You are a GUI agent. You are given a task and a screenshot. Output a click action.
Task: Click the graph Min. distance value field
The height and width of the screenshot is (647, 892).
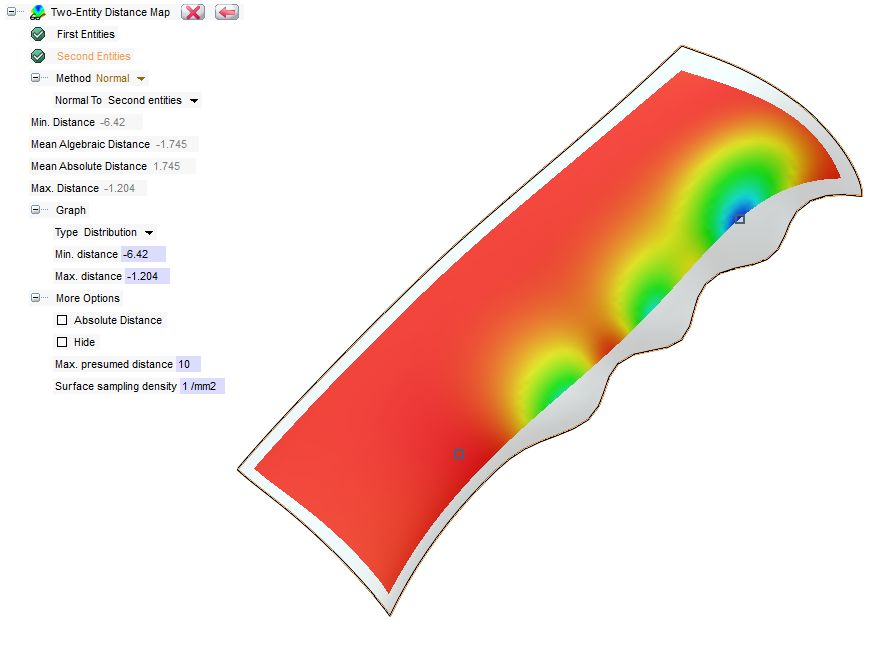point(142,254)
